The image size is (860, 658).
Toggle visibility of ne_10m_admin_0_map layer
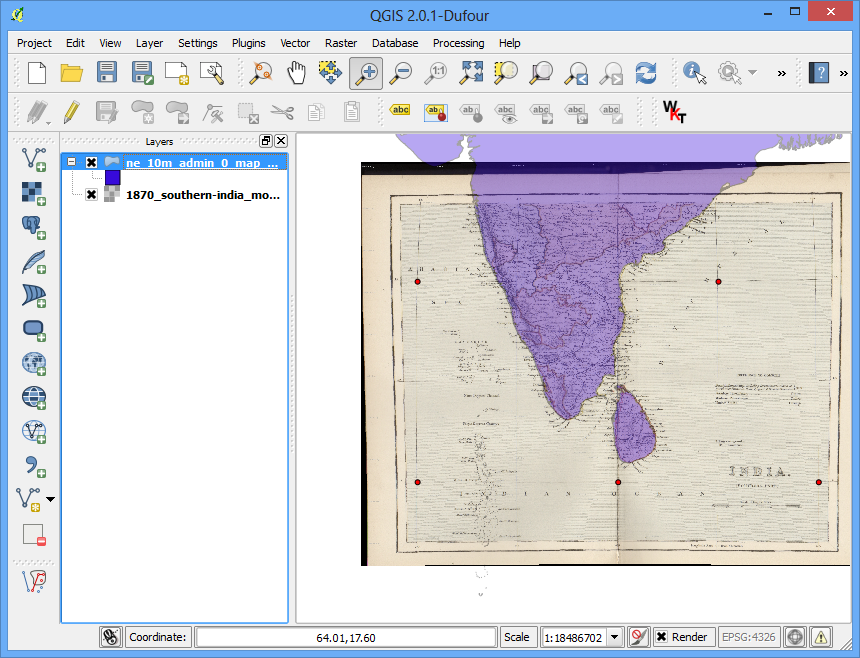92,162
